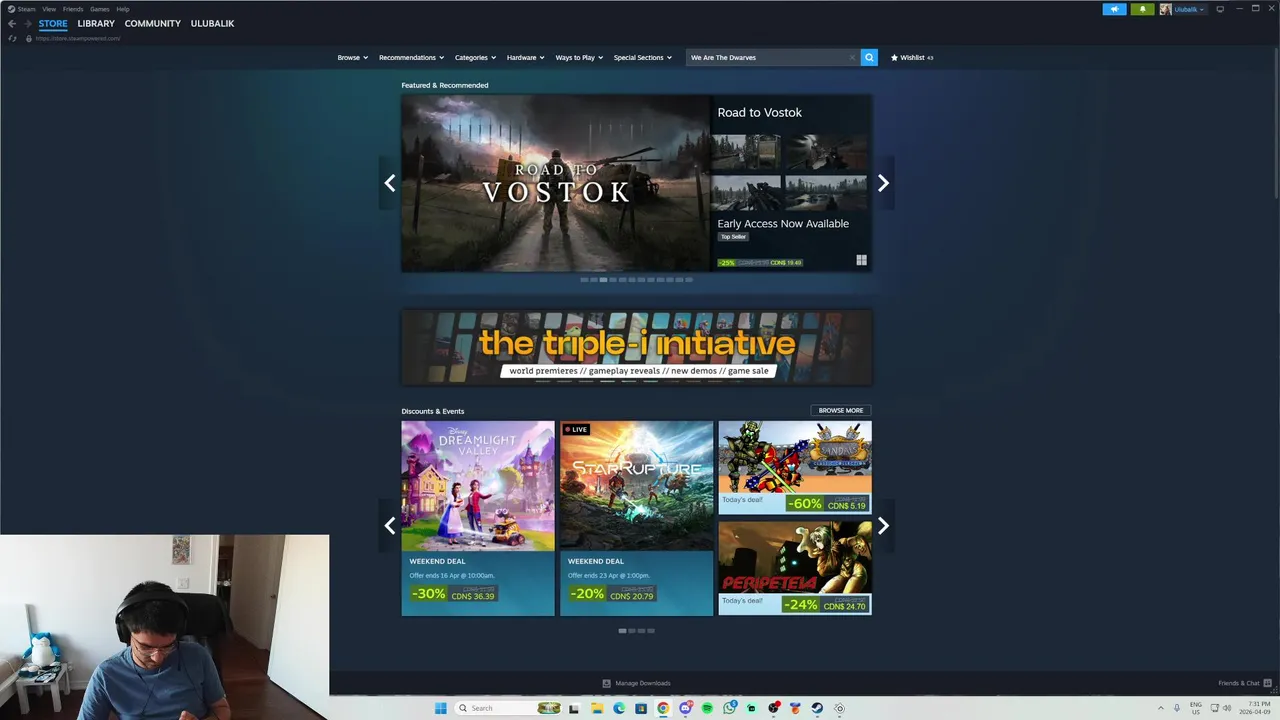Viewport: 1280px width, 720px height.
Task: Expand the Recommendations dropdown
Action: coord(411,57)
